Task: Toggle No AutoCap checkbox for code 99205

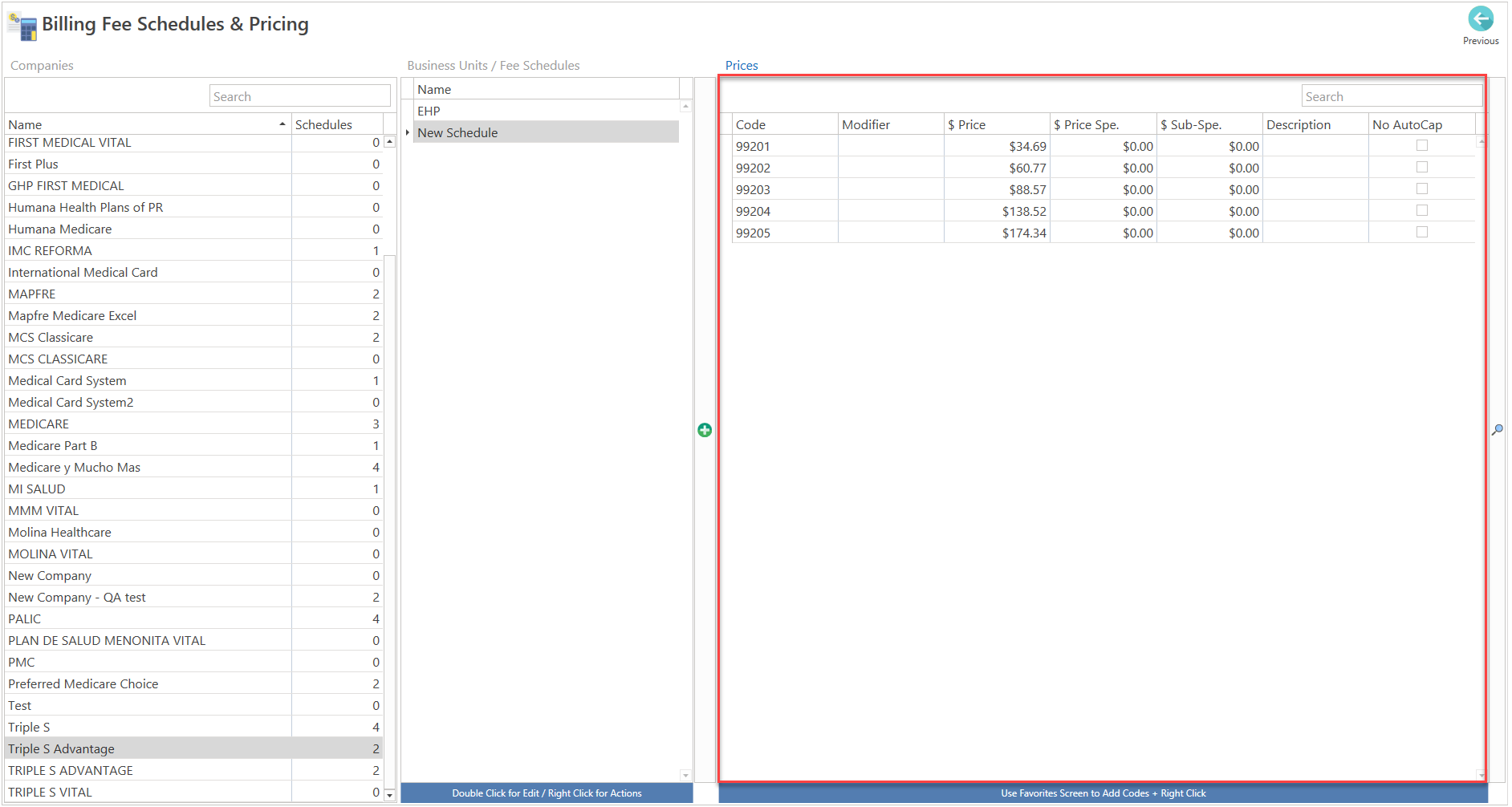Action: coord(1422,232)
